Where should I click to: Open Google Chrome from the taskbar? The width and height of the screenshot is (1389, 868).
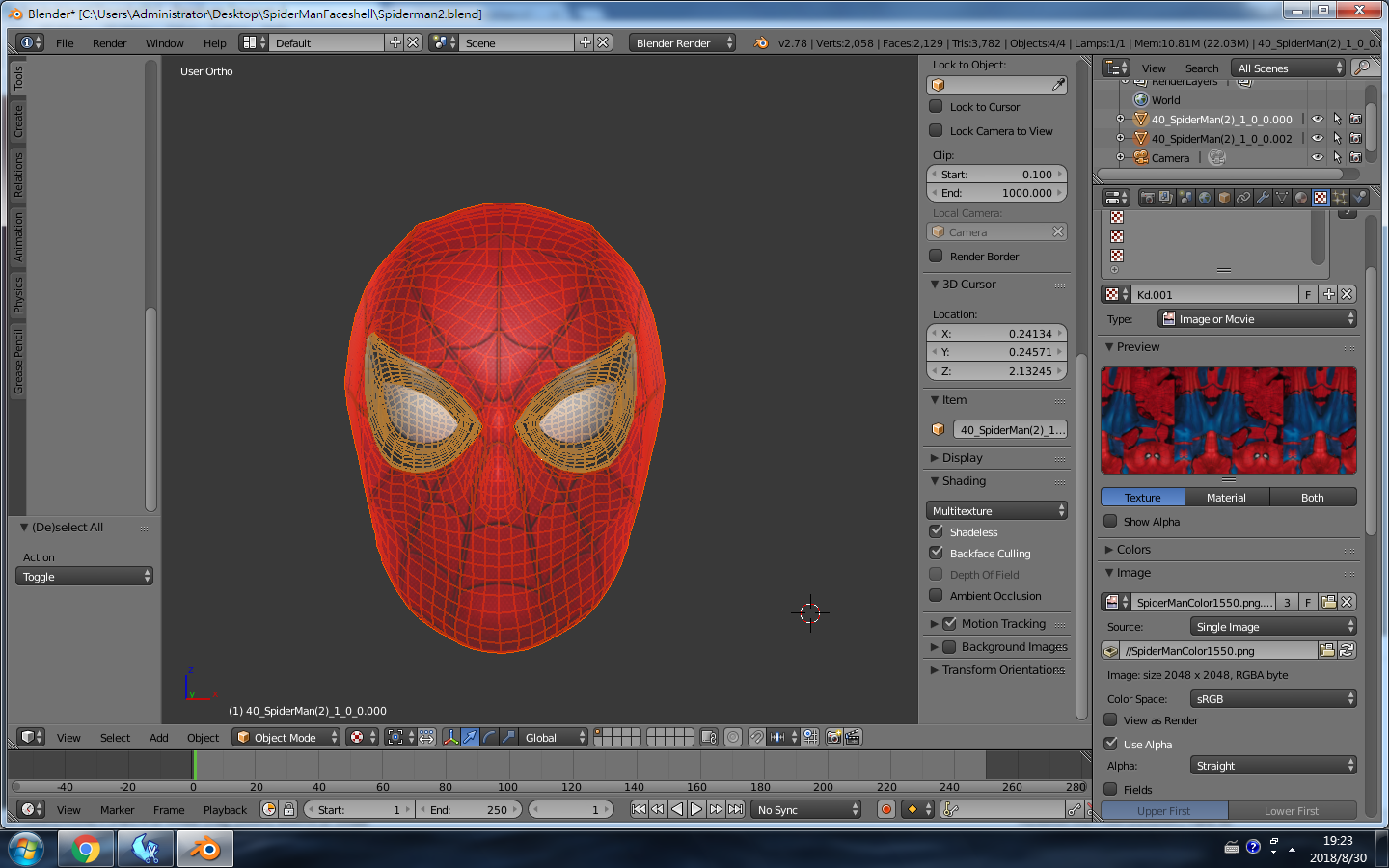(85, 849)
